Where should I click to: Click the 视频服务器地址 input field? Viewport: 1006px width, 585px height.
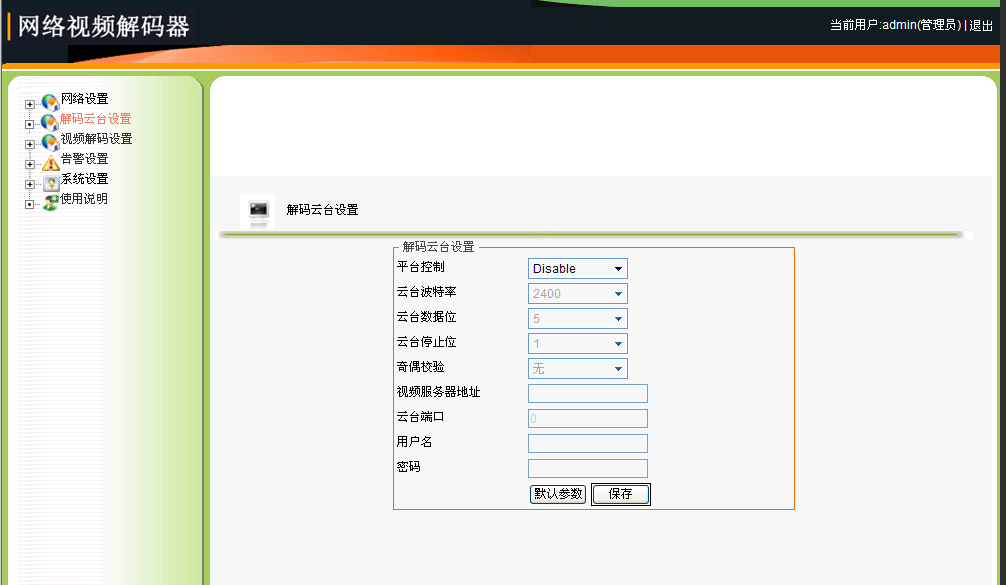[x=587, y=394]
